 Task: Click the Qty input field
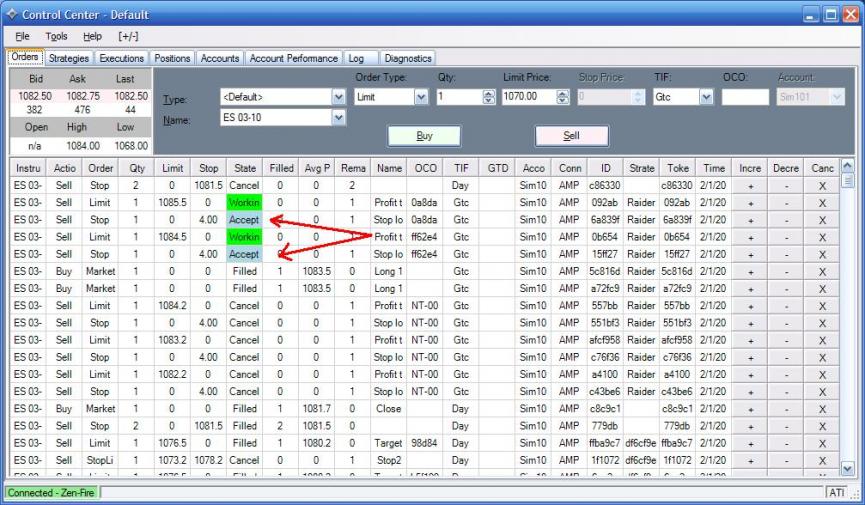click(x=459, y=97)
